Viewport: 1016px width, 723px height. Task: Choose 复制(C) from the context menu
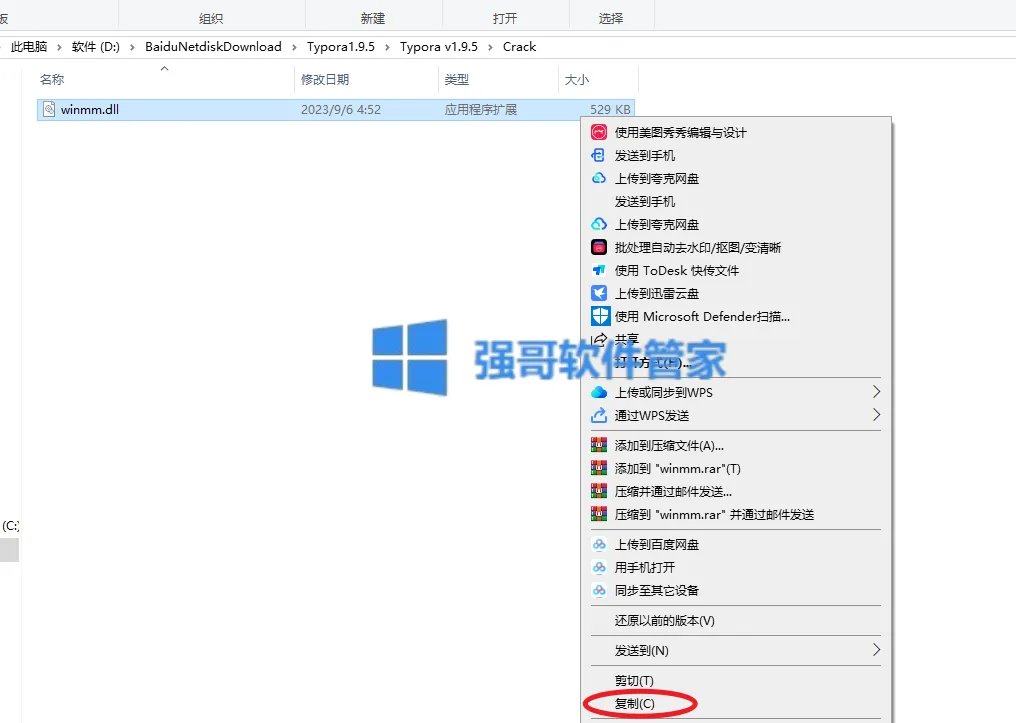[634, 704]
